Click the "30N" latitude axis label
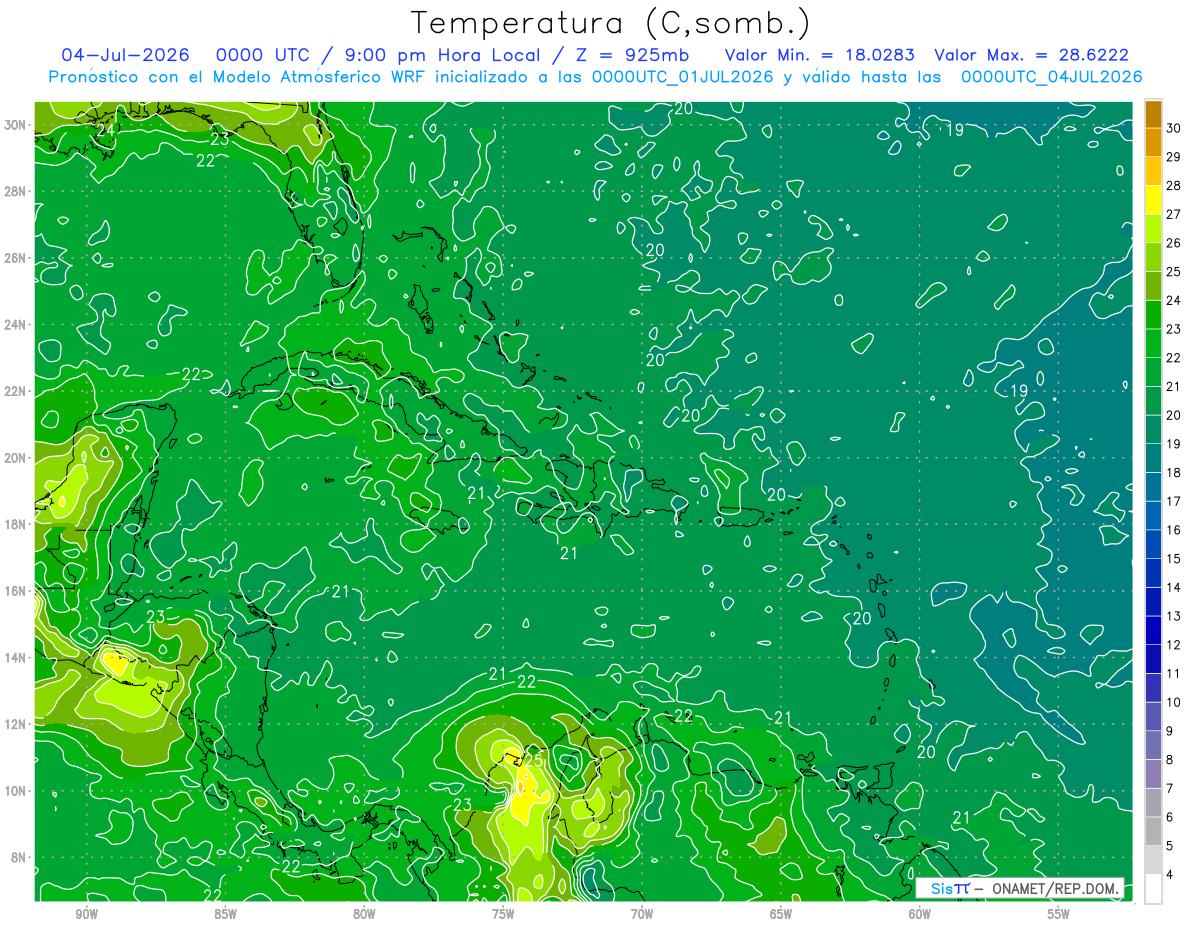Image resolution: width=1200 pixels, height=927 pixels. 16,125
